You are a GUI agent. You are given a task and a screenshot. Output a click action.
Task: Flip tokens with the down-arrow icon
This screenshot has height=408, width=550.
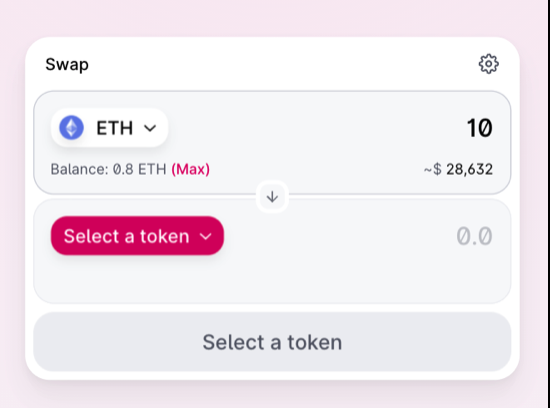coord(272,197)
